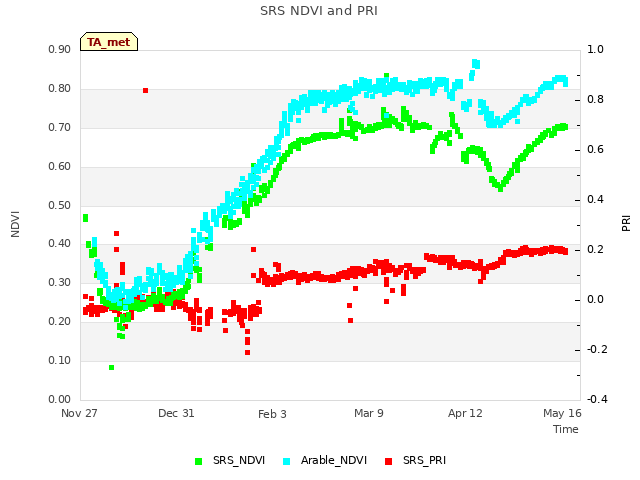
Task: Click the Time axis title
Action: [566, 429]
